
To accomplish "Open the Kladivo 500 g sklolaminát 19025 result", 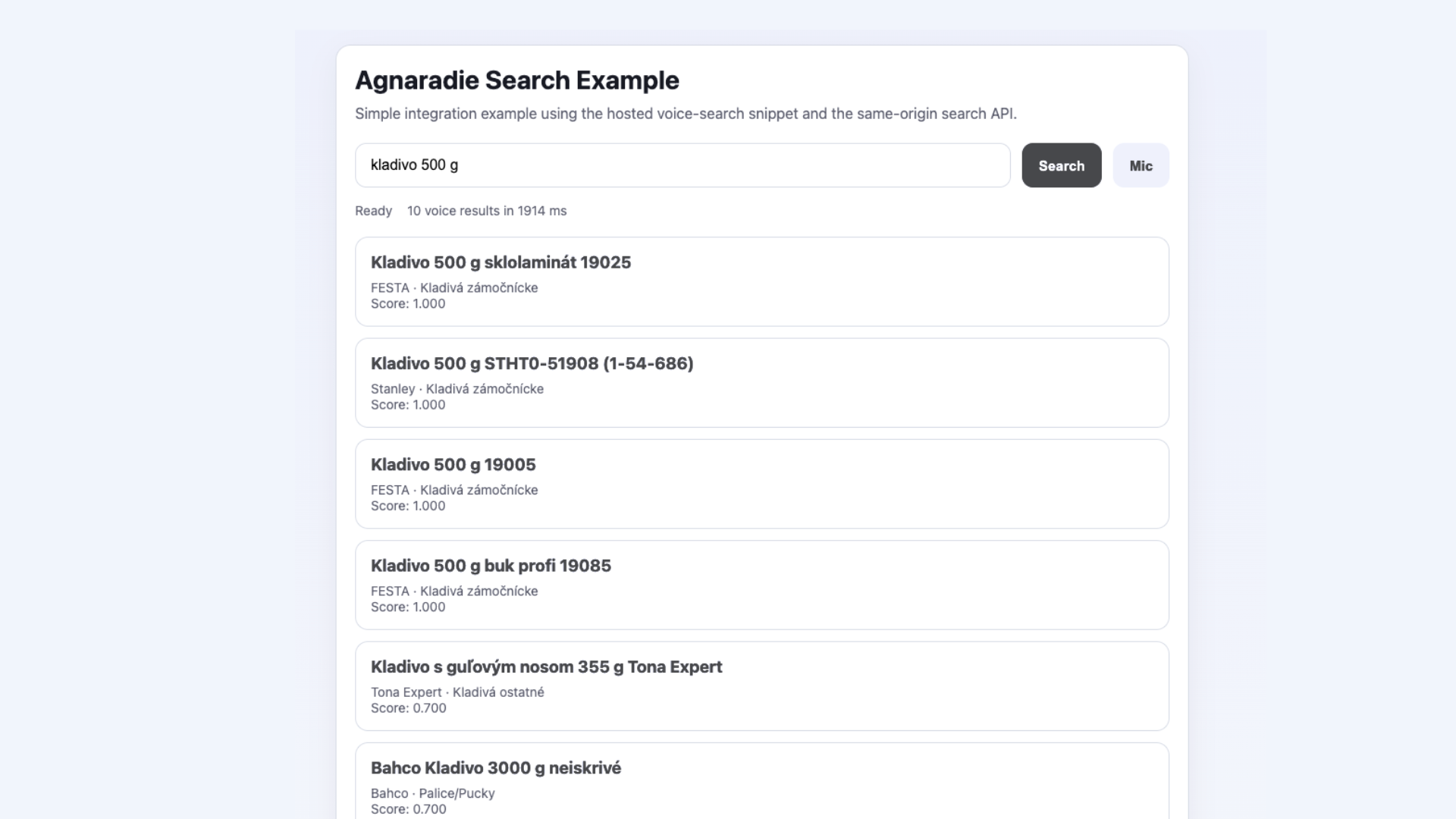I will pos(500,262).
